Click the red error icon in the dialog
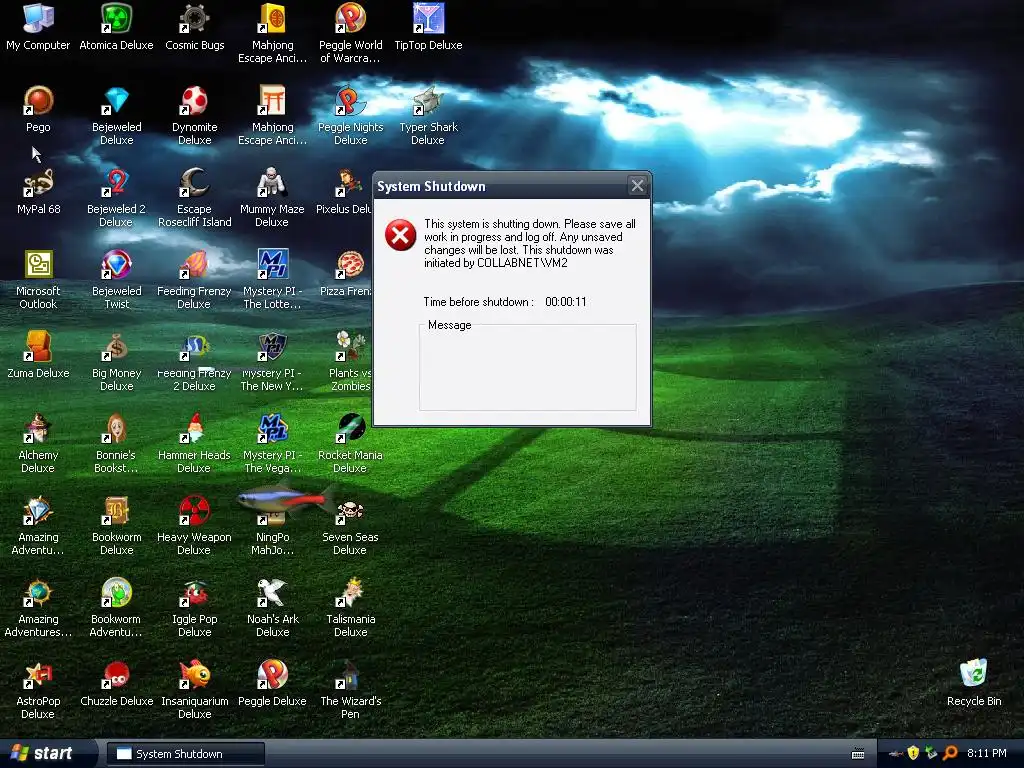 (x=400, y=235)
